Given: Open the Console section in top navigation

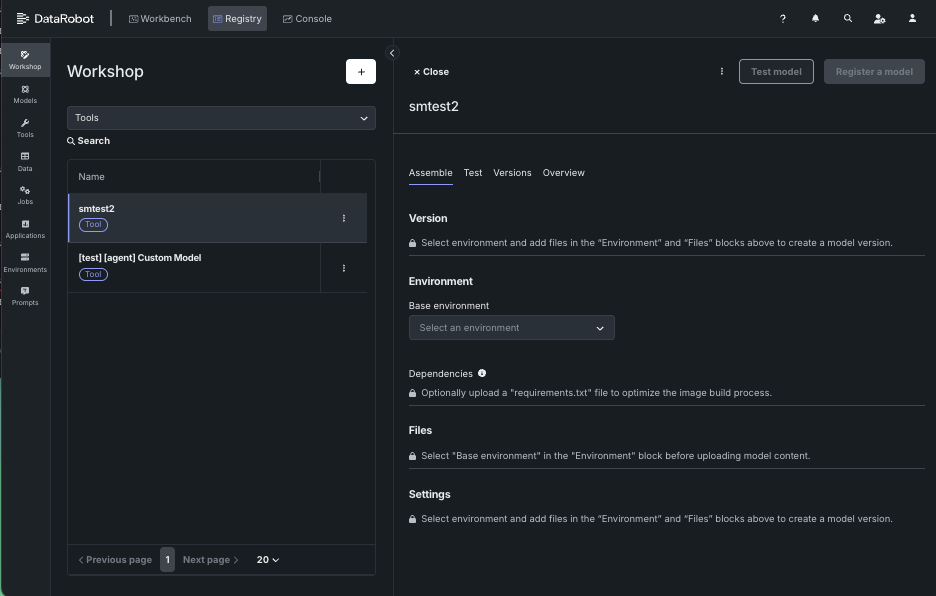Looking at the screenshot, I should click(x=307, y=19).
